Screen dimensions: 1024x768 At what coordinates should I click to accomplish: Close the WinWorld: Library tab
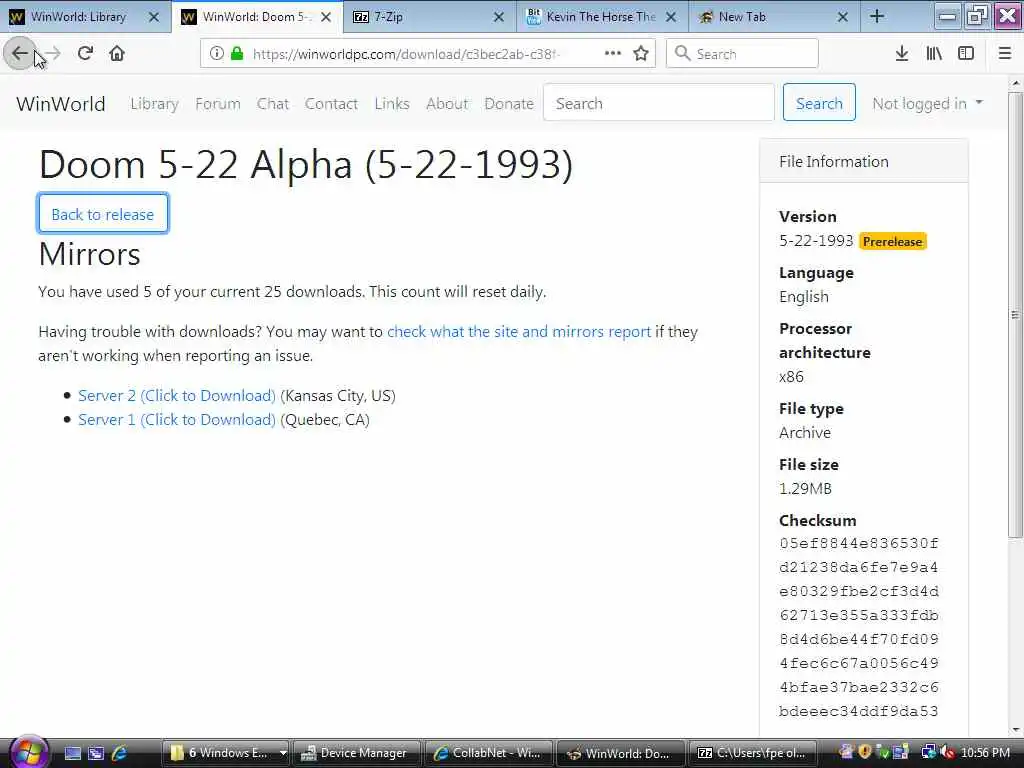pyautogui.click(x=153, y=18)
